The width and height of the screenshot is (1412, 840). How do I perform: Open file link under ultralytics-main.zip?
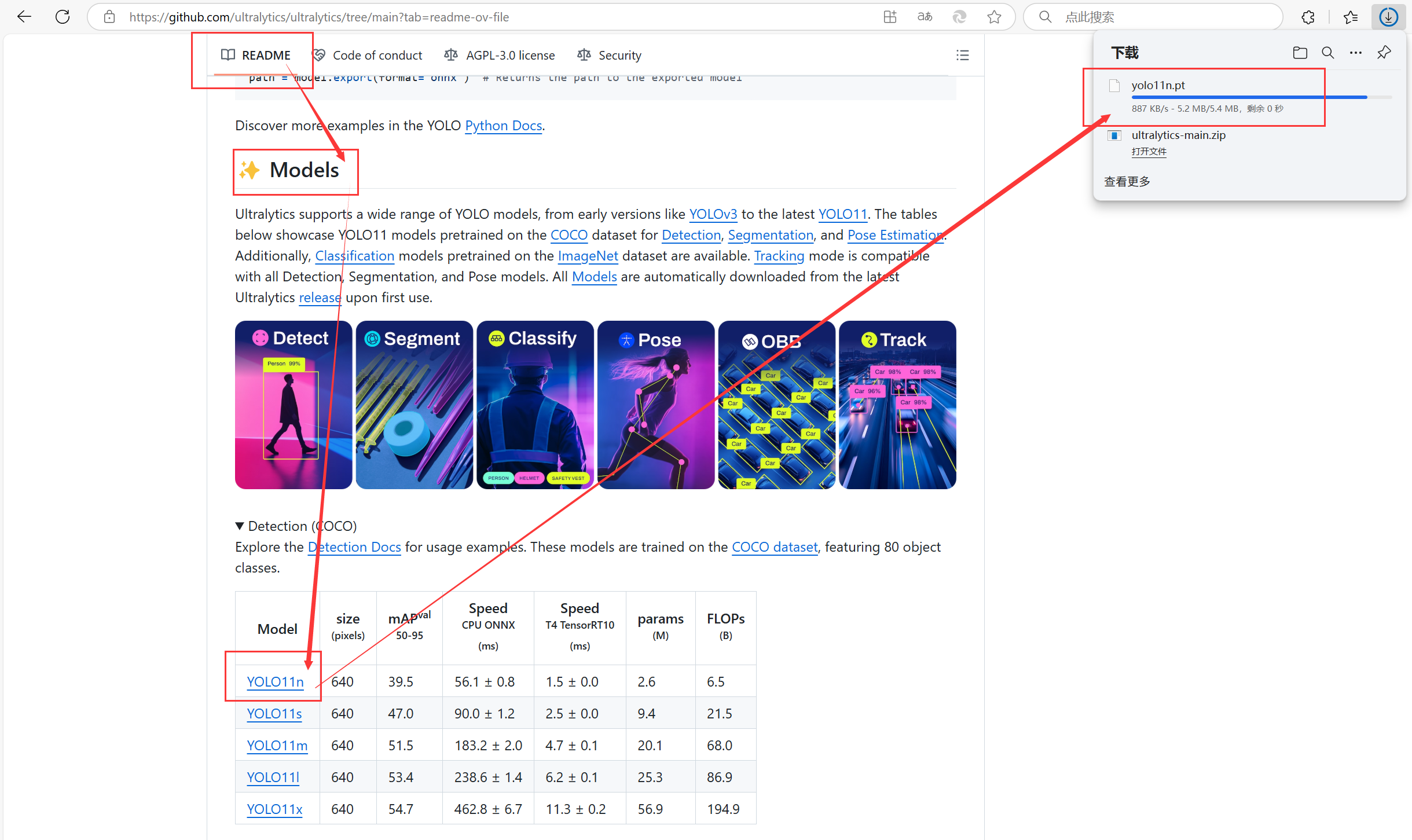click(1149, 151)
